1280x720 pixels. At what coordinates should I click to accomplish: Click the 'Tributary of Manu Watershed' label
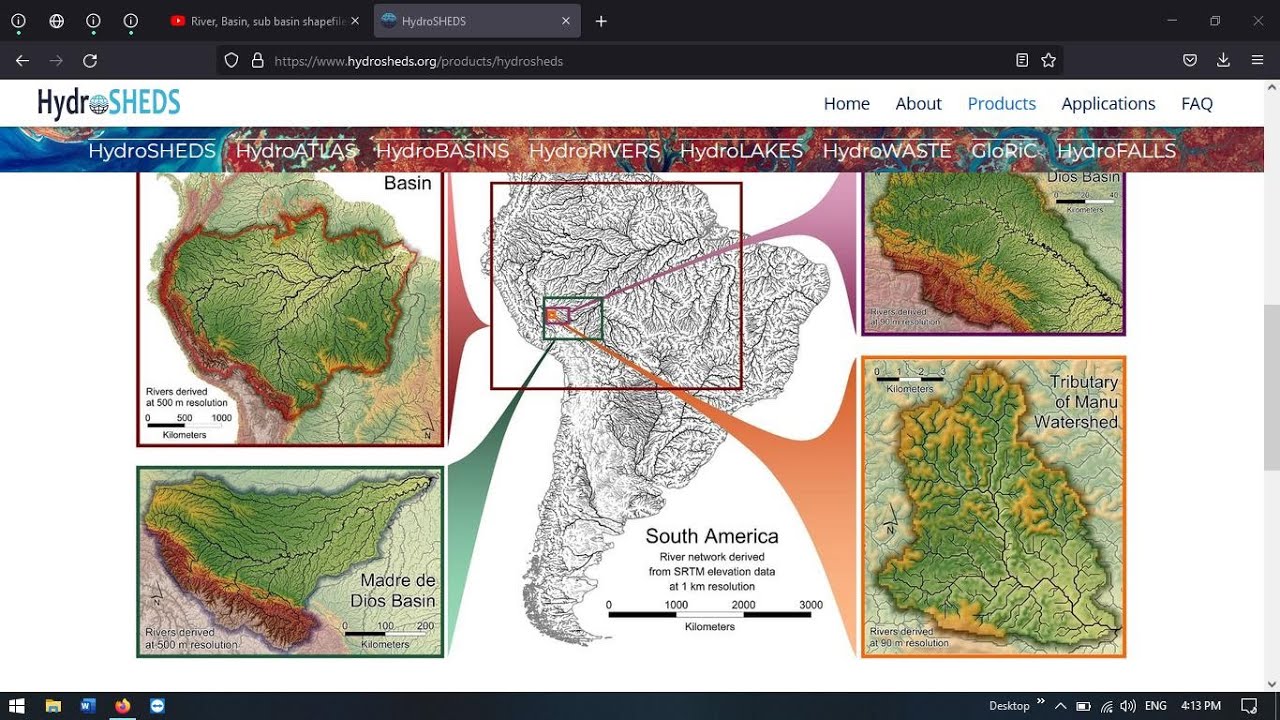[1076, 402]
